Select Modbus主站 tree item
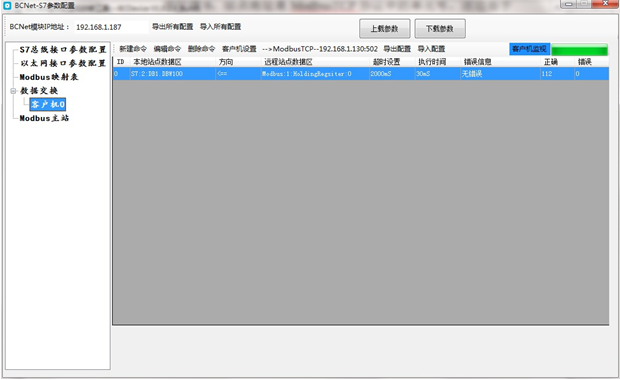620x380 pixels. point(44,118)
